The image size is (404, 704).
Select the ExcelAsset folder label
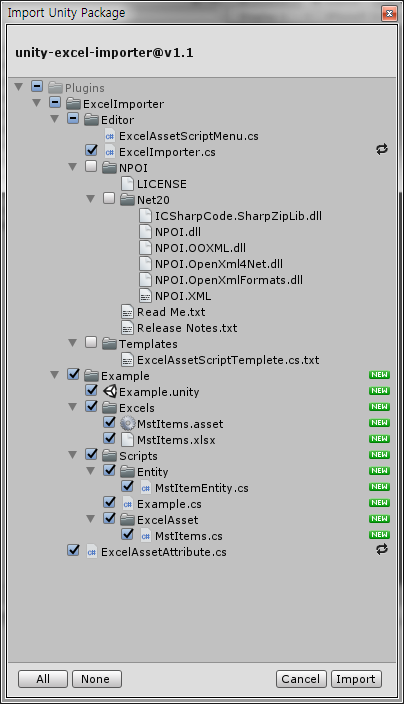pyautogui.click(x=167, y=520)
